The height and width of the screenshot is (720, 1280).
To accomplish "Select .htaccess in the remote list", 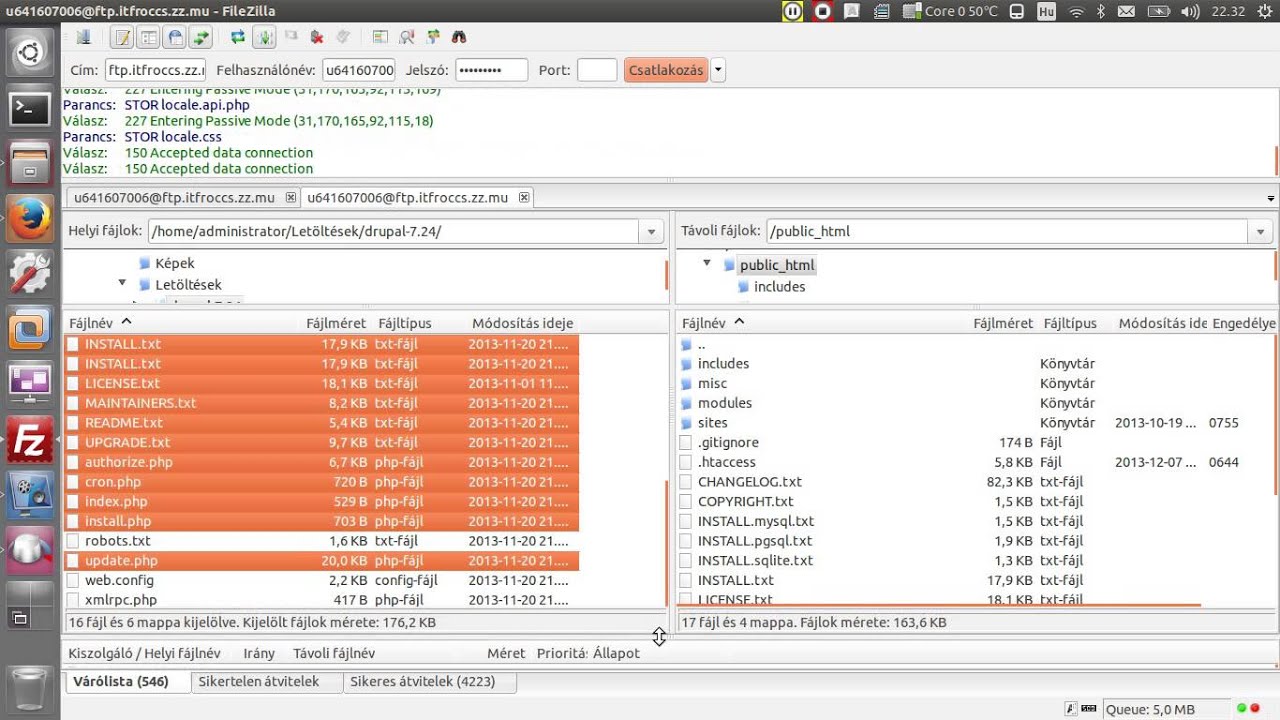I will pyautogui.click(x=727, y=462).
